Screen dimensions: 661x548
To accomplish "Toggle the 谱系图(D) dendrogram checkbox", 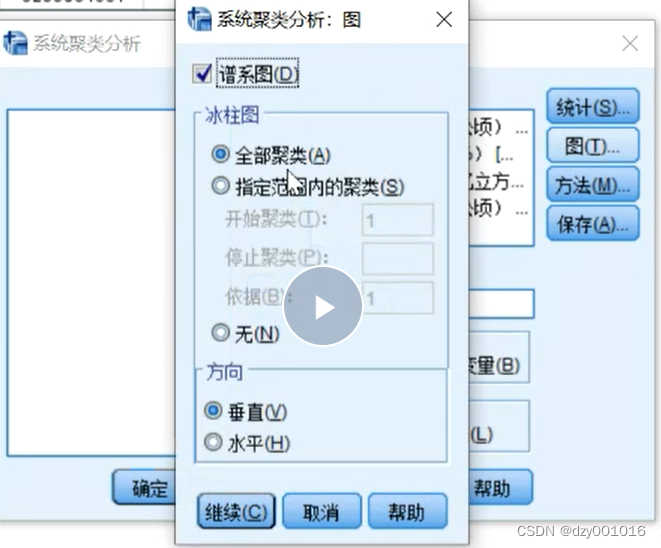I will tap(202, 74).
